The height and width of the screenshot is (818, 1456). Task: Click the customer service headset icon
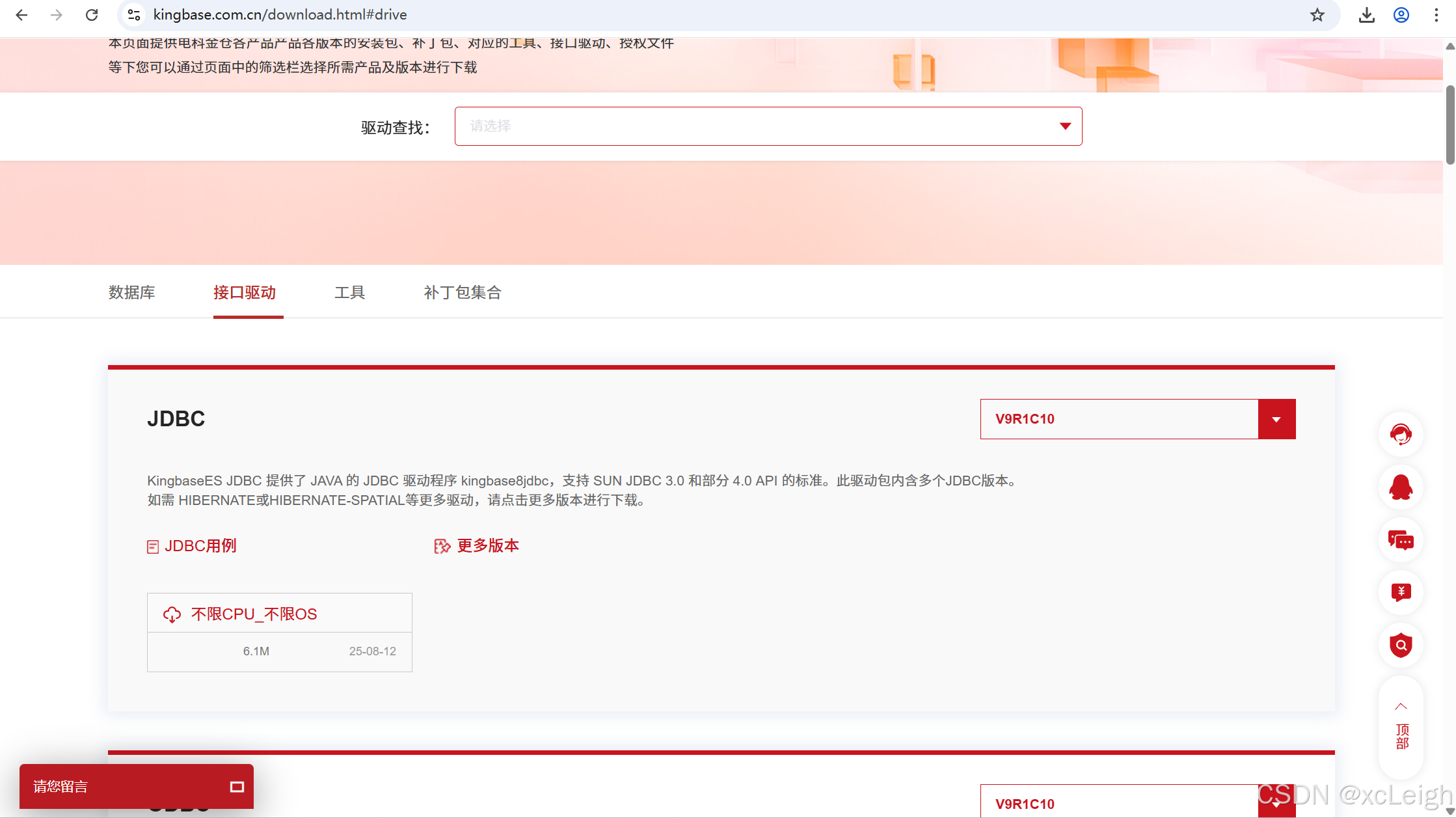coord(1401,434)
